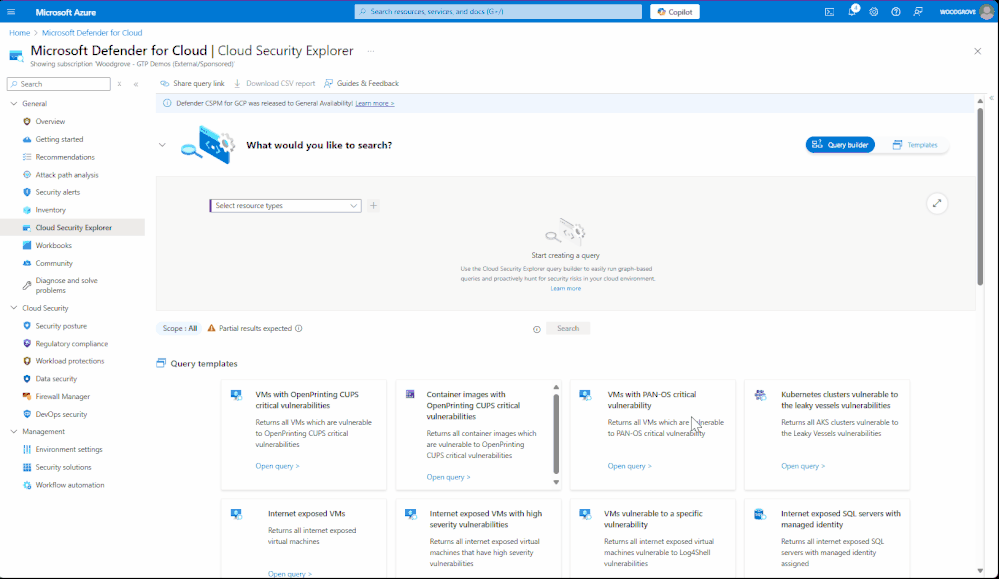Collapse the left navigation pane
The image size is (999, 579).
[x=136, y=84]
